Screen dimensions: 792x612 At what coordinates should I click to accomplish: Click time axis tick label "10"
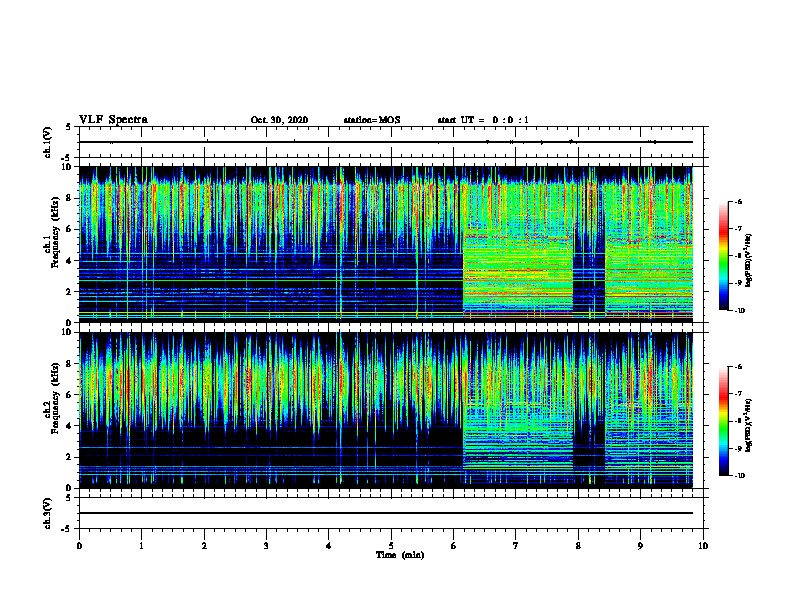(703, 546)
